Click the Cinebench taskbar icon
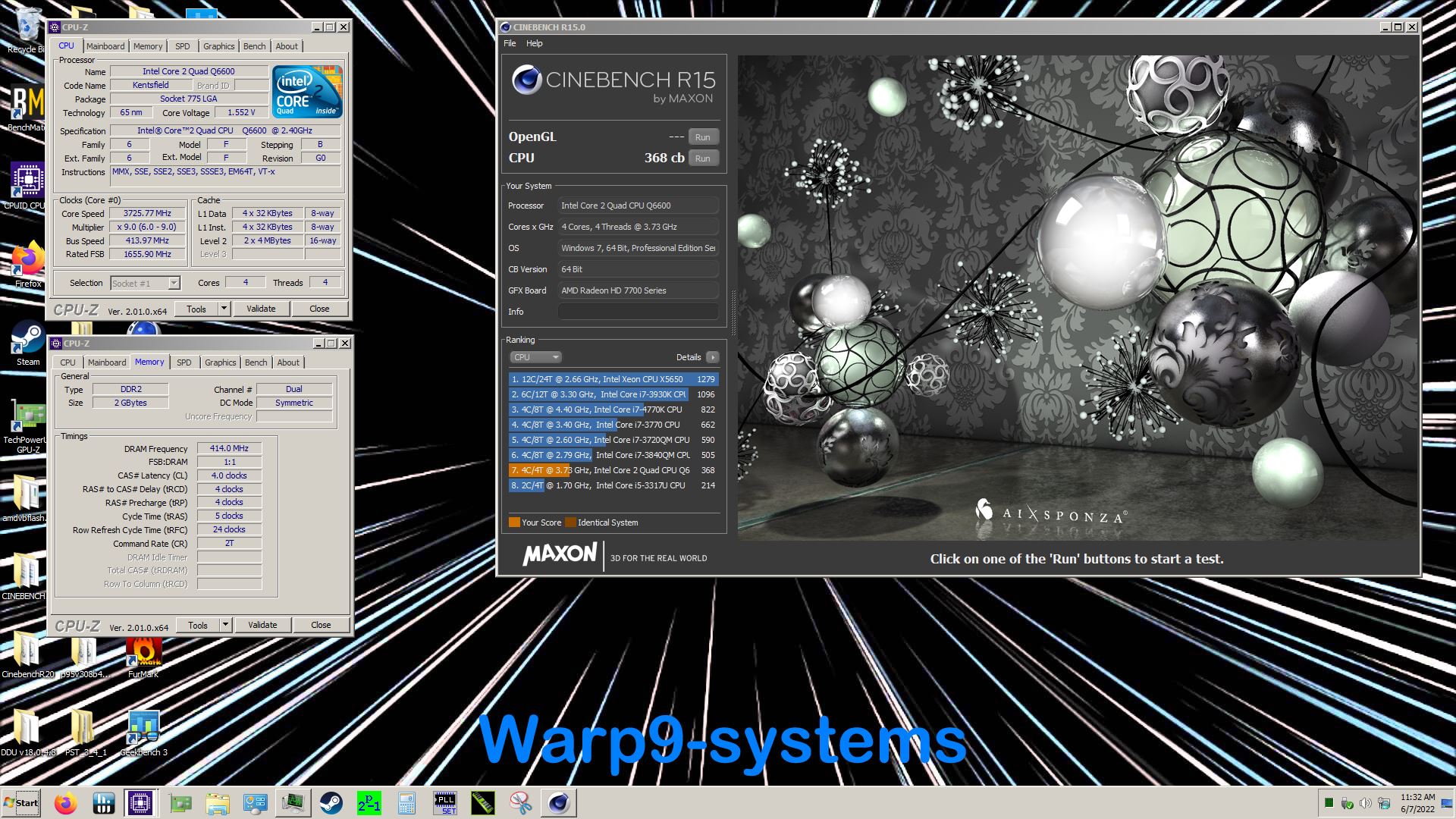The width and height of the screenshot is (1456, 819). (x=559, y=803)
